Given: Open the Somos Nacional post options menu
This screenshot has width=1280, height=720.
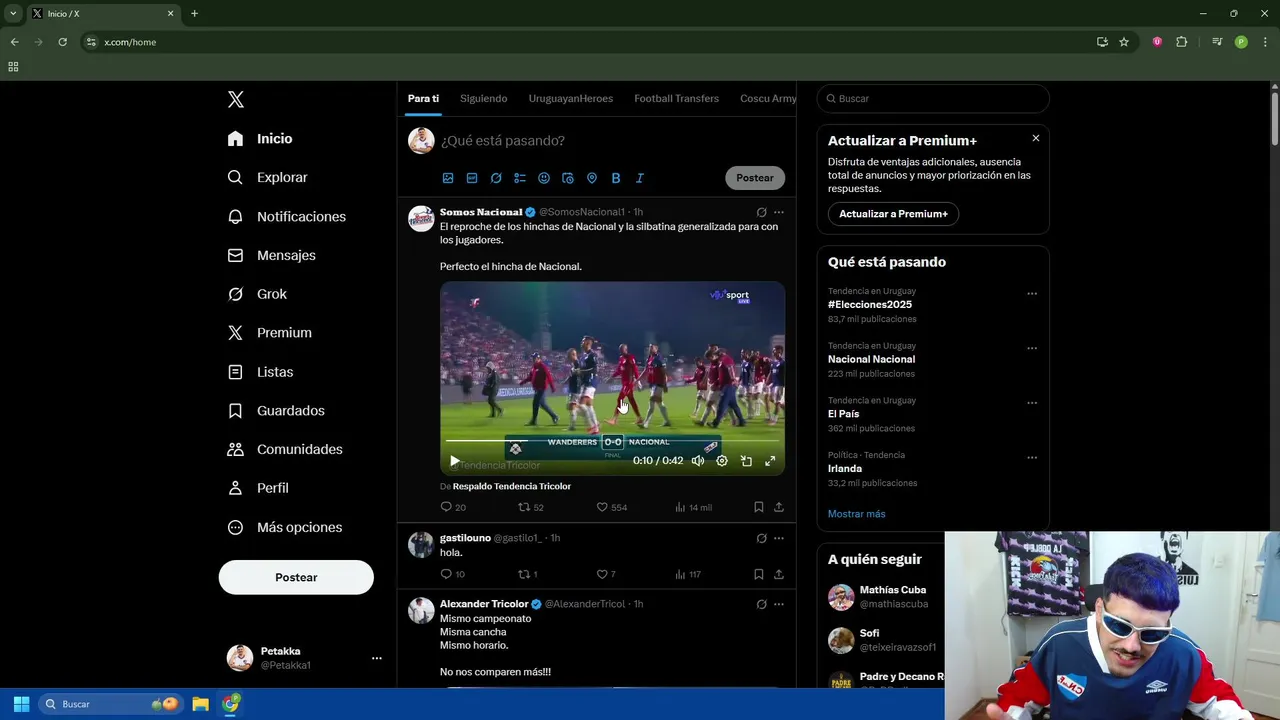Looking at the screenshot, I should tap(779, 212).
